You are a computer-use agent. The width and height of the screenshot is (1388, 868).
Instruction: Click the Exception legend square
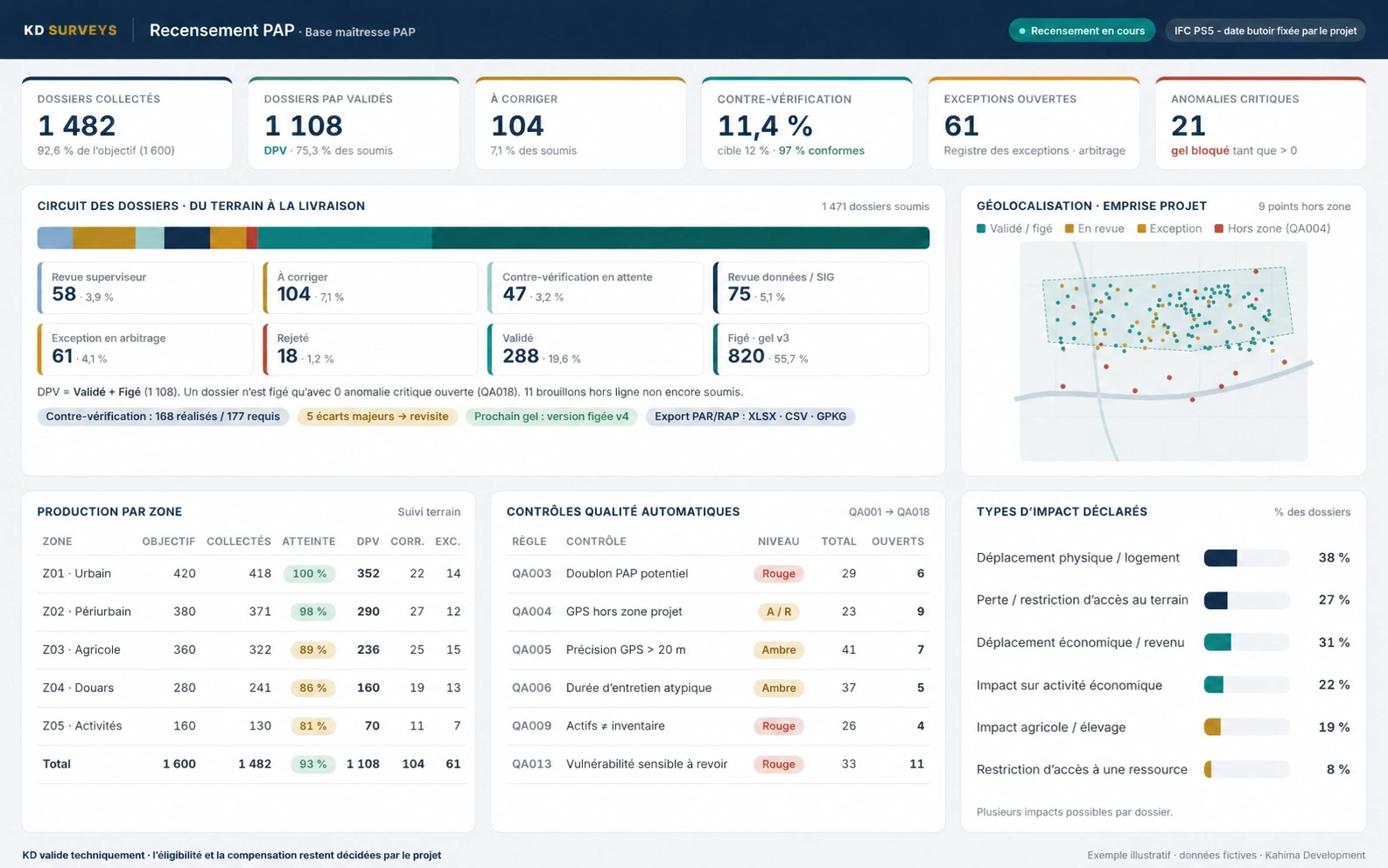(x=1141, y=228)
